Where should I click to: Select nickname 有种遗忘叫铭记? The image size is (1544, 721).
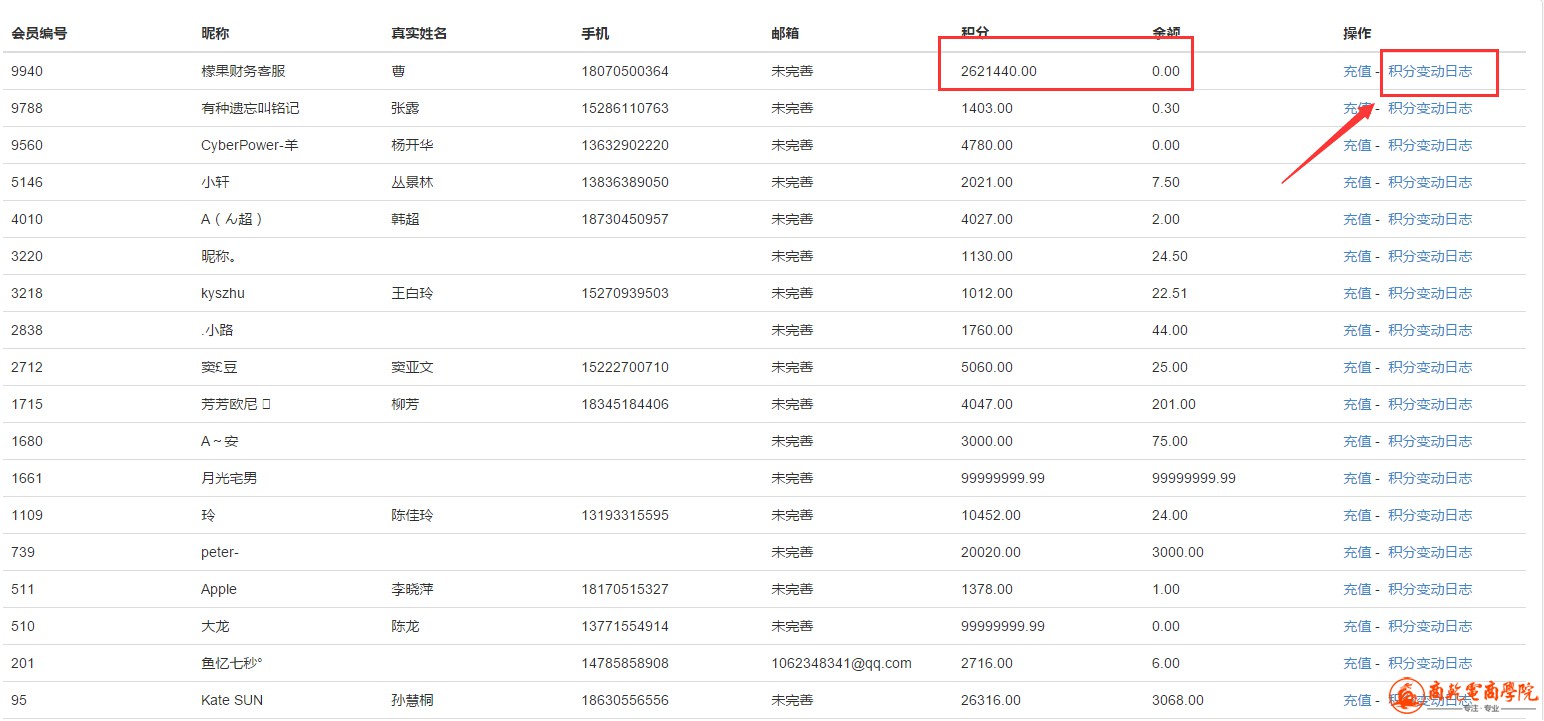coord(250,108)
